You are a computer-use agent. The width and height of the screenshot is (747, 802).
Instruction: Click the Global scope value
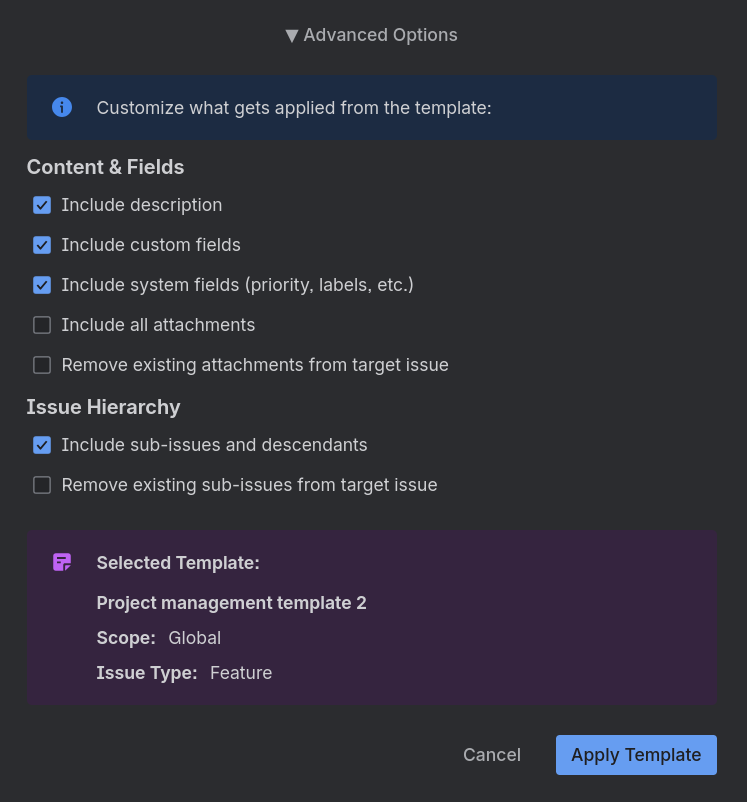tap(194, 638)
